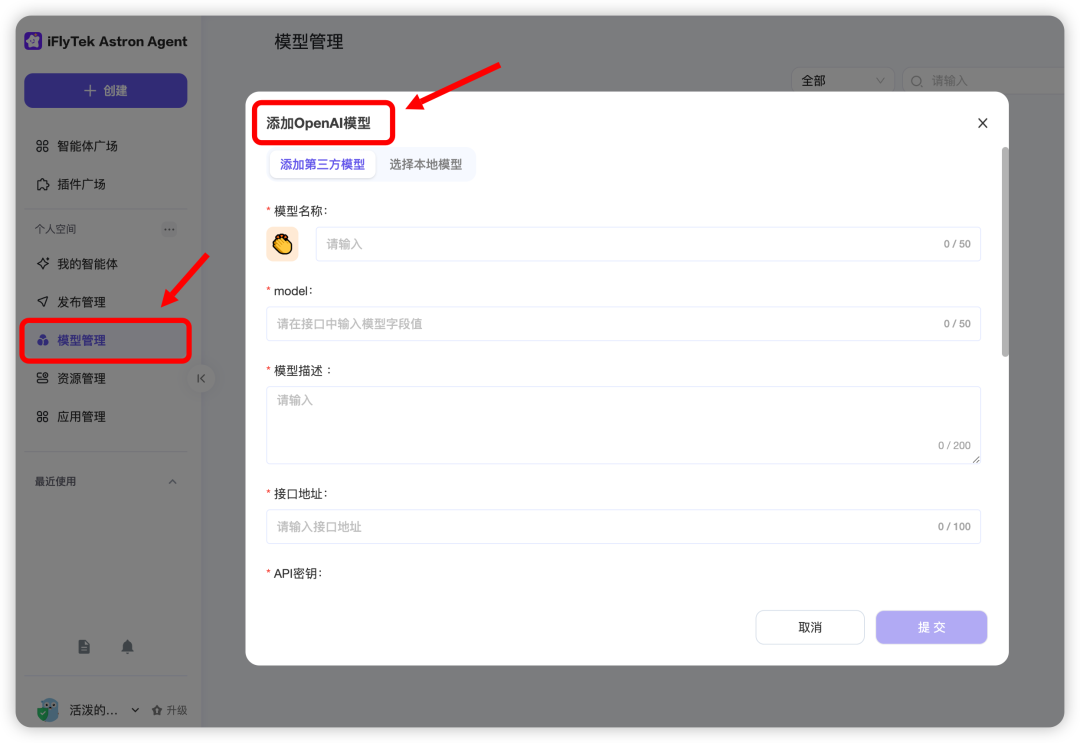The height and width of the screenshot is (743, 1080).
Task: Click the 我的智能体 sparkle icon
Action: (x=43, y=264)
